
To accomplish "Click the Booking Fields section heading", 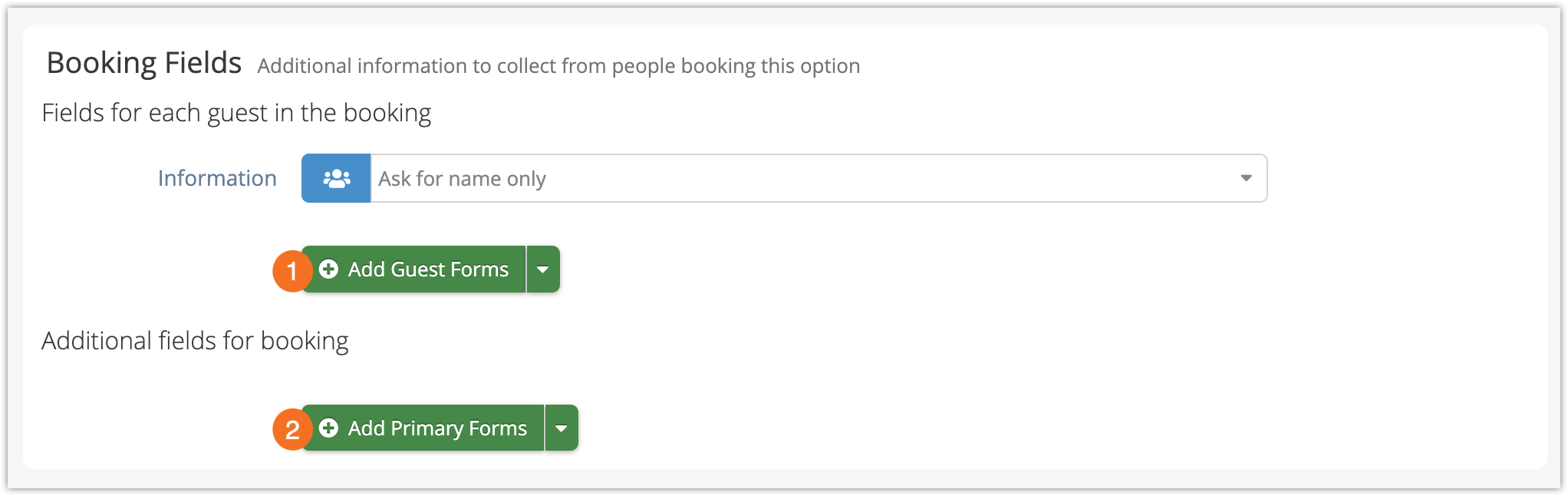I will (x=144, y=63).
